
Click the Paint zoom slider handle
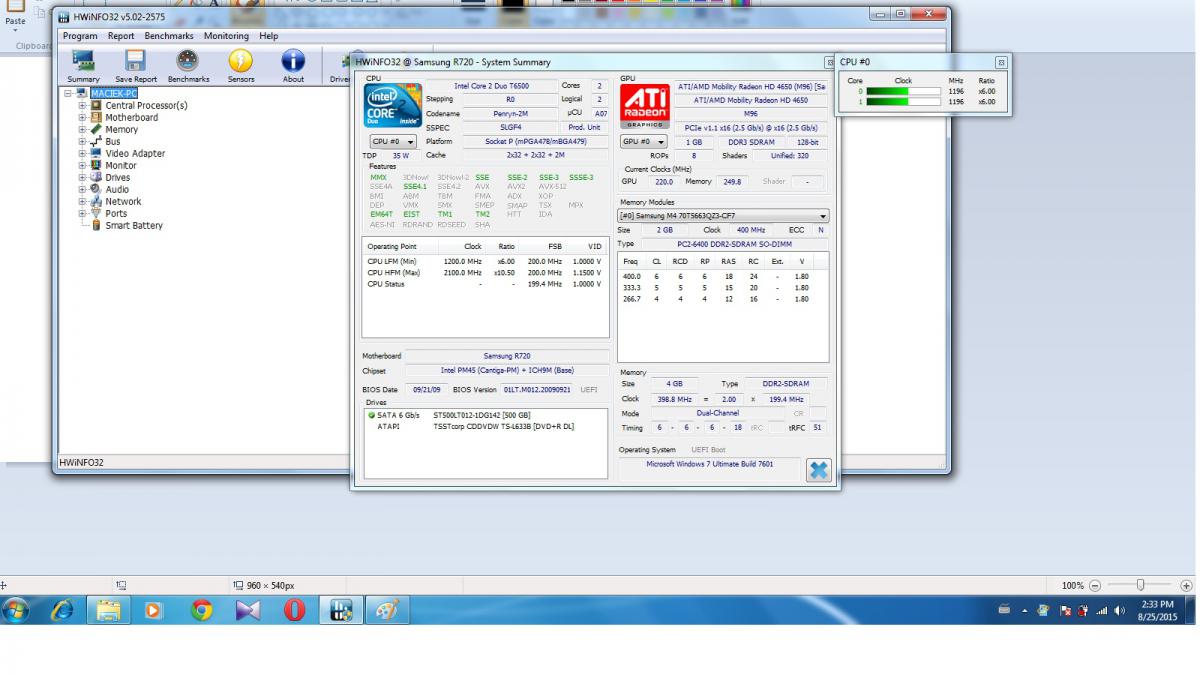click(1140, 586)
